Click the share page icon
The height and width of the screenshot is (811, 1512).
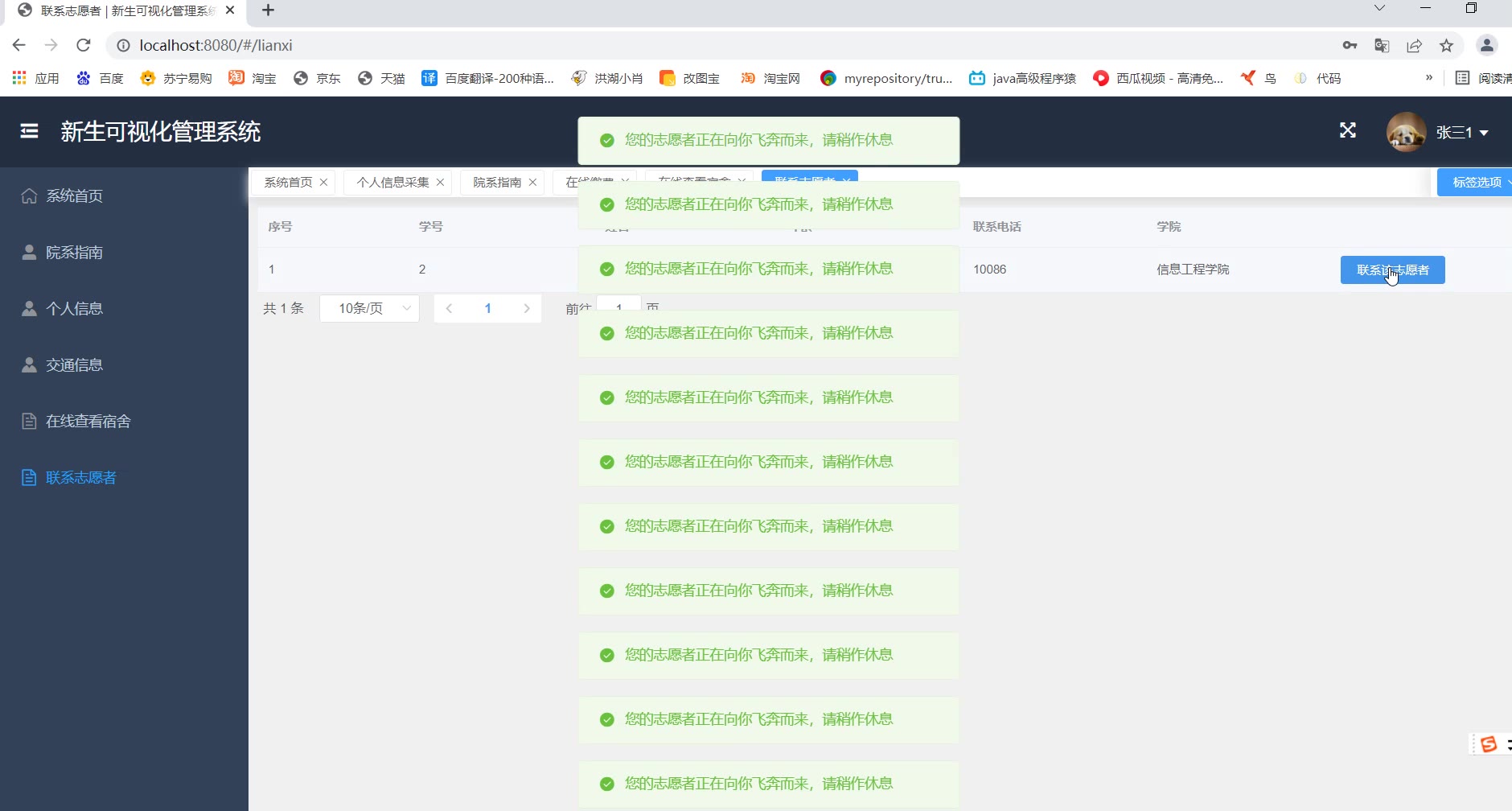click(1414, 46)
